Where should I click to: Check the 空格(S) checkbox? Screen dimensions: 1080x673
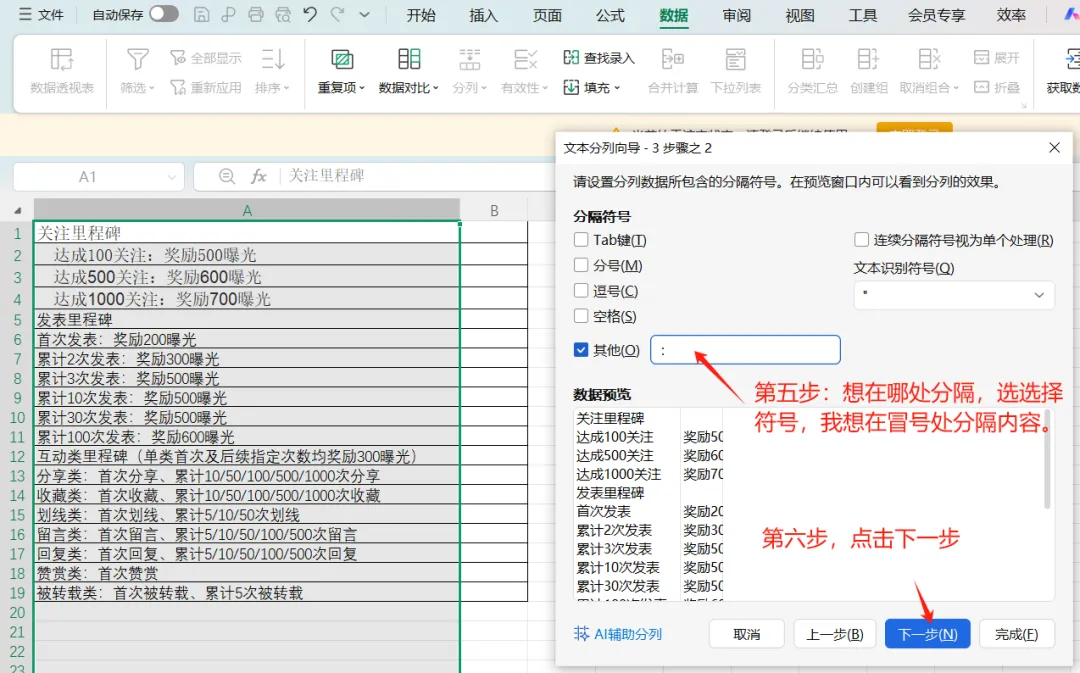(x=581, y=316)
